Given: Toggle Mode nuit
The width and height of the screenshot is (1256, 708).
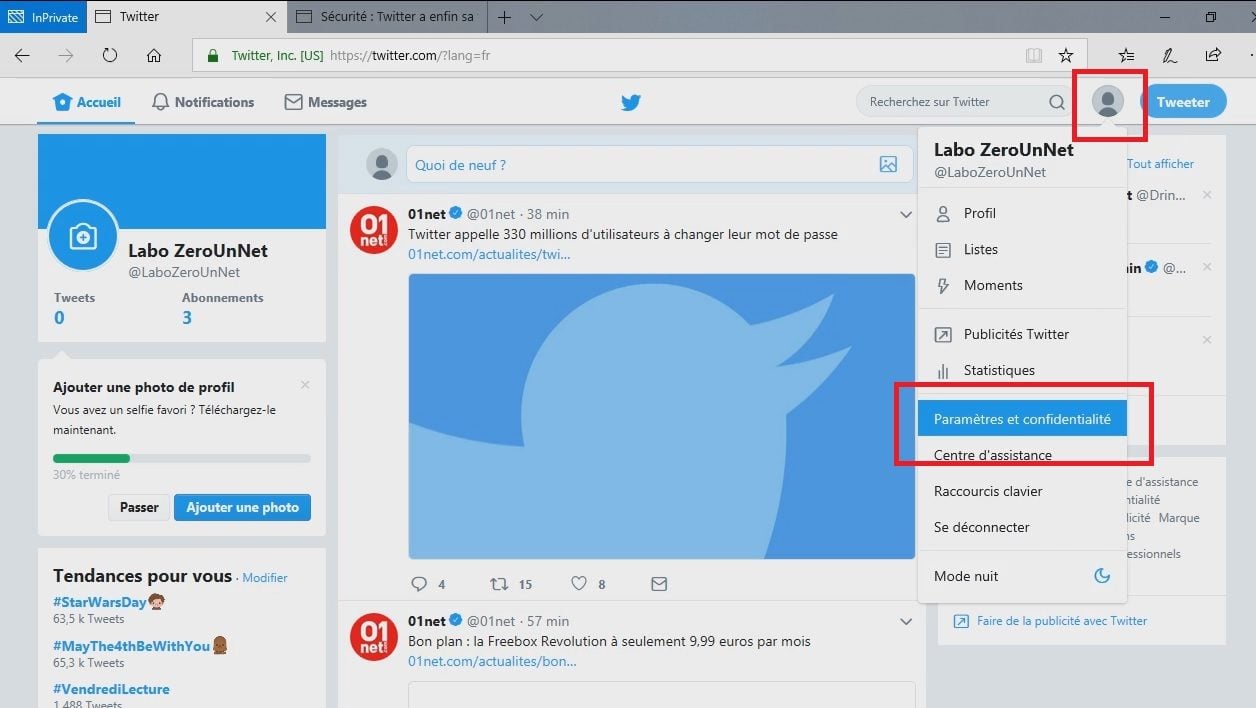Looking at the screenshot, I should click(x=1022, y=576).
